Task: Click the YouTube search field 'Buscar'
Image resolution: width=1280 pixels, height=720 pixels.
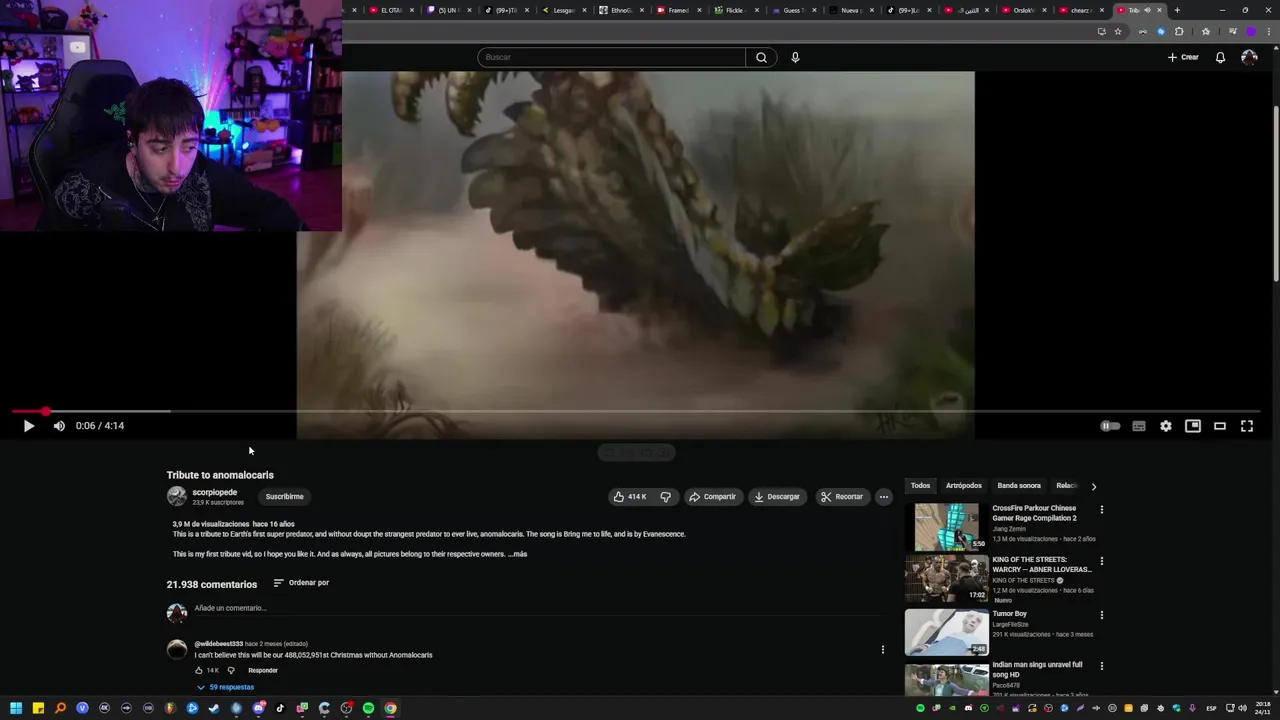Action: [x=612, y=57]
